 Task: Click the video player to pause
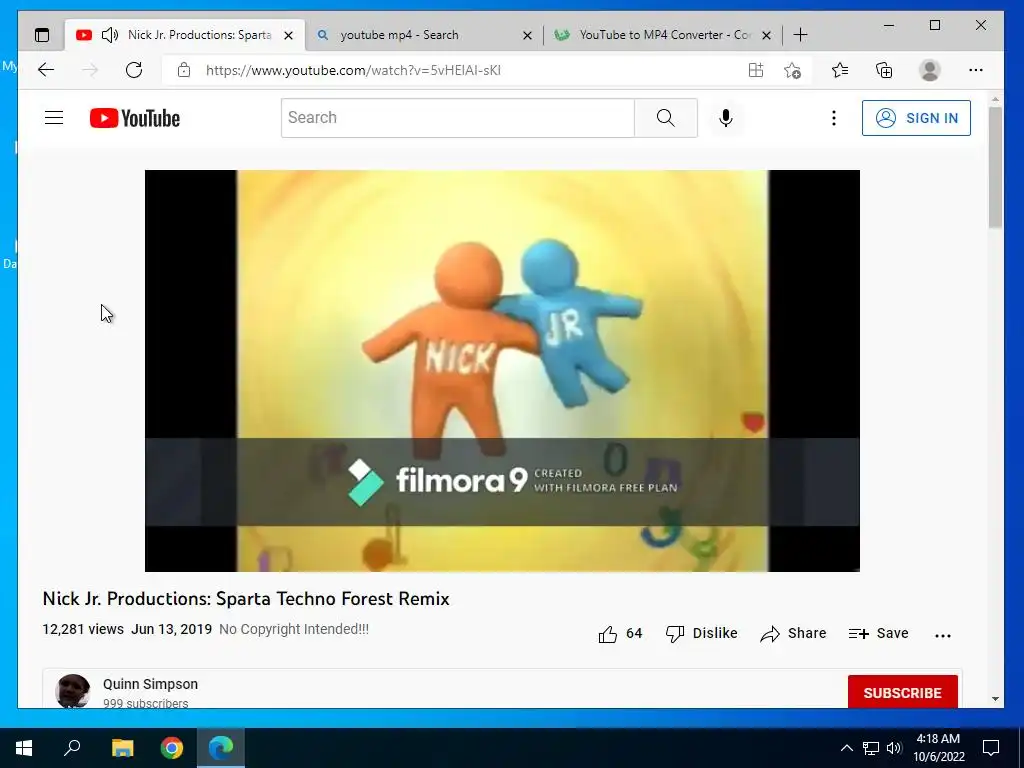[x=502, y=370]
